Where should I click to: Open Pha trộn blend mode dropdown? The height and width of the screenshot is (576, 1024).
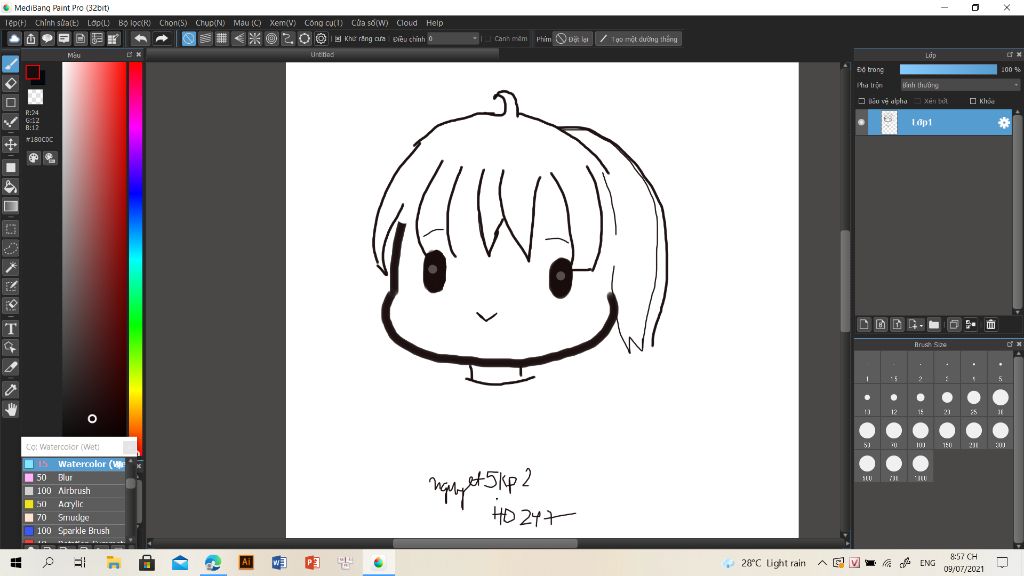959,85
